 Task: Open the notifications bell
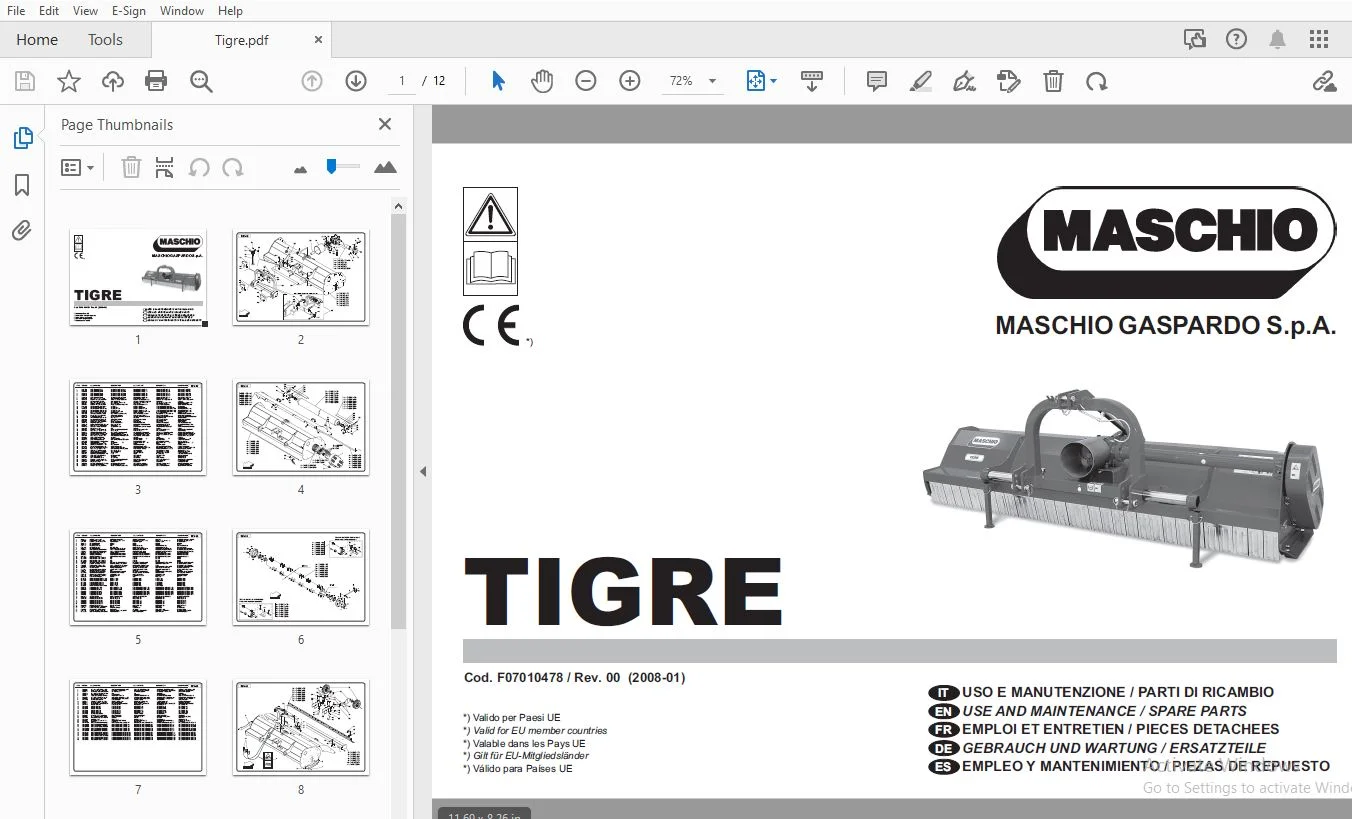tap(1277, 40)
